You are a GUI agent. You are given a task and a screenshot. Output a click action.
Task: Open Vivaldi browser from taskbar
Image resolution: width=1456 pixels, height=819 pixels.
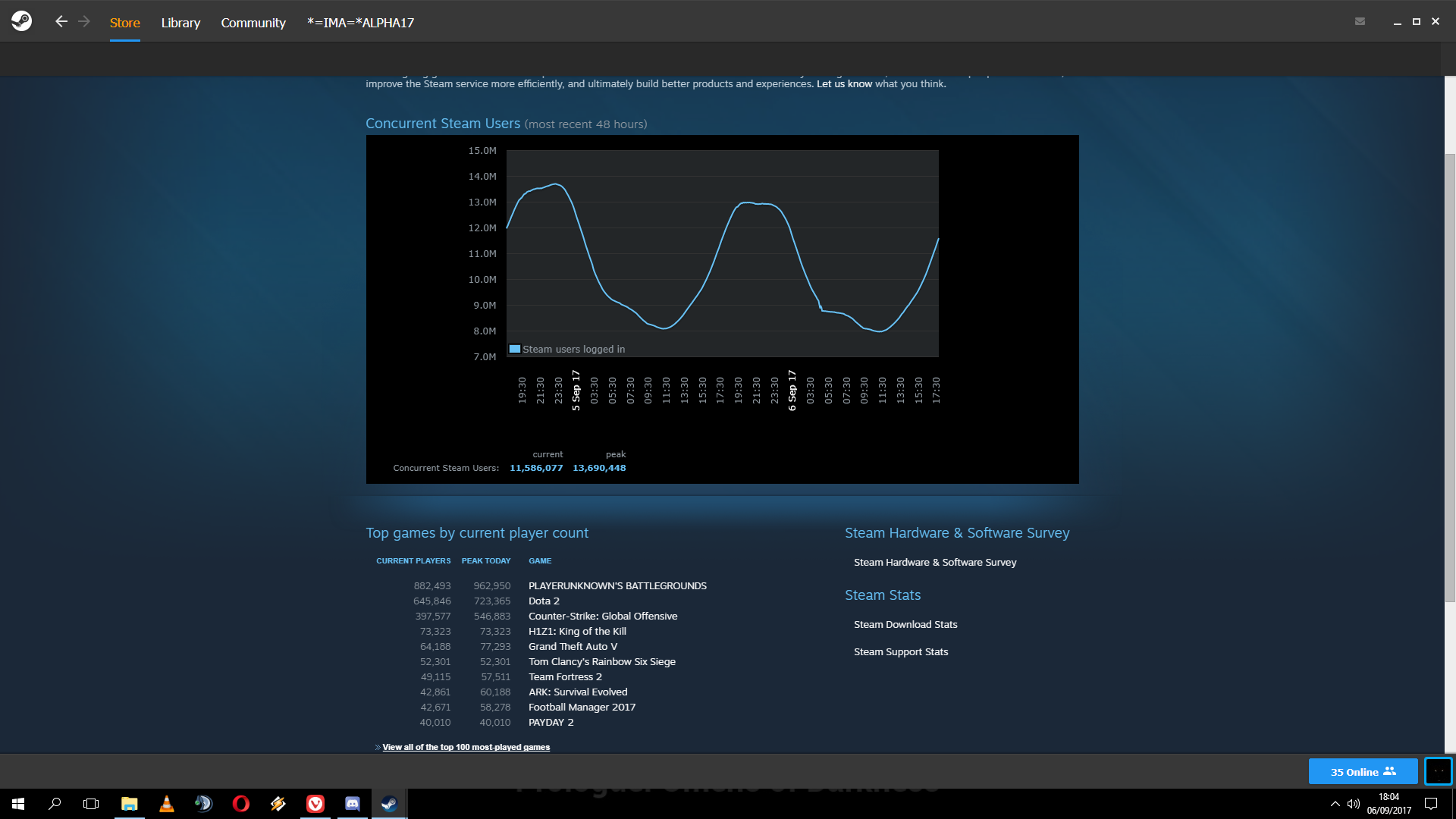[315, 804]
